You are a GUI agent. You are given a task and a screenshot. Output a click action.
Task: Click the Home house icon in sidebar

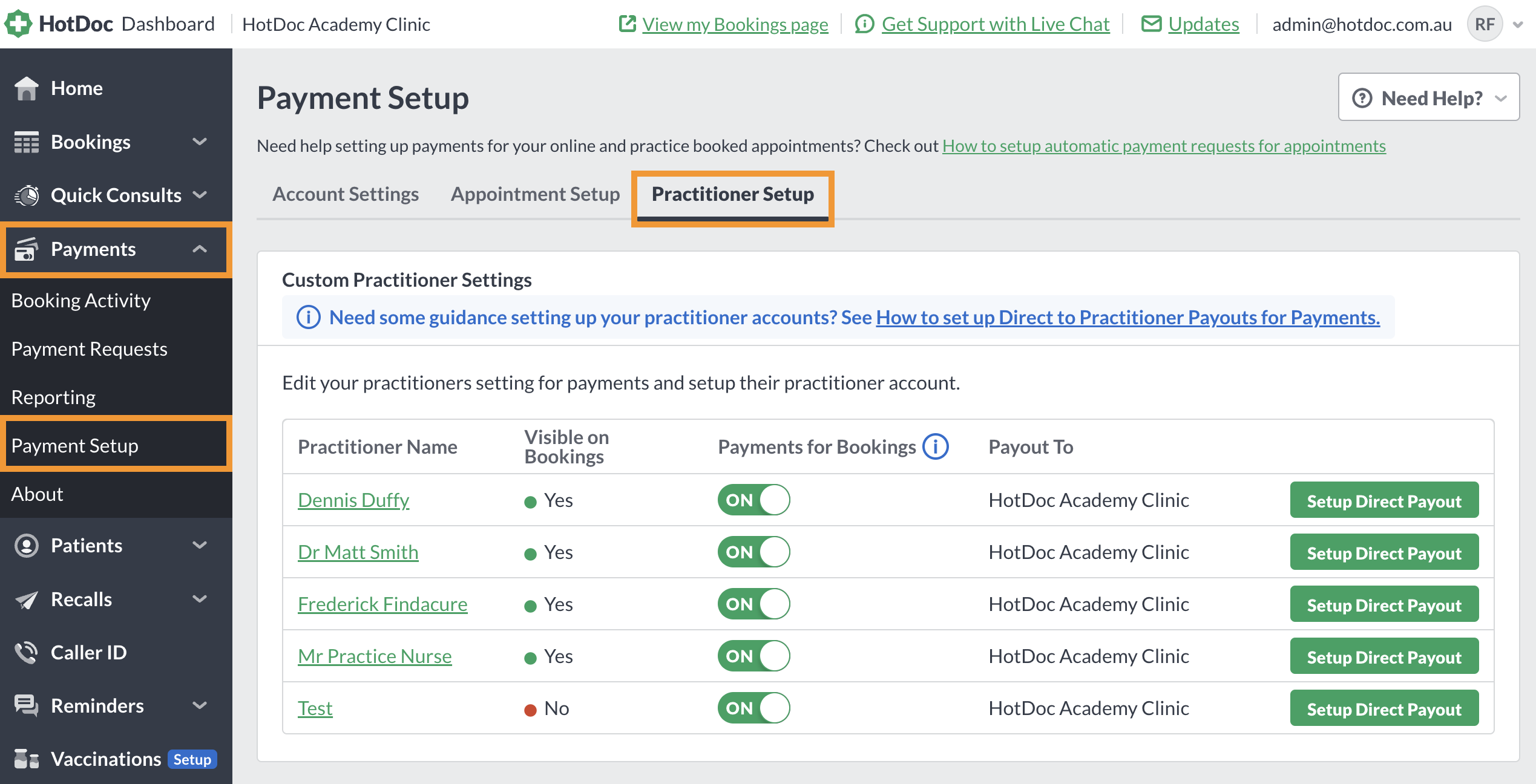27,88
